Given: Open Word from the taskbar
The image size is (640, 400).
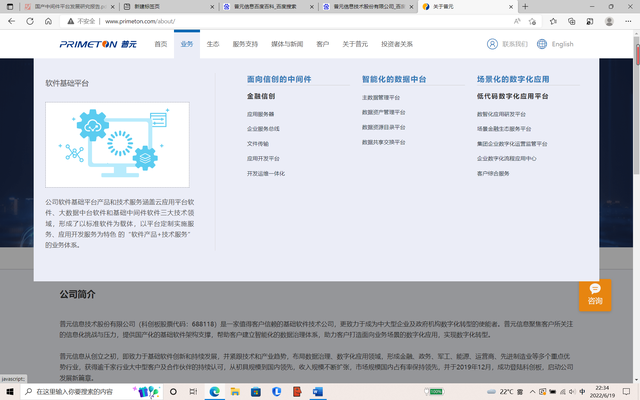Looking at the screenshot, I should pos(318,392).
